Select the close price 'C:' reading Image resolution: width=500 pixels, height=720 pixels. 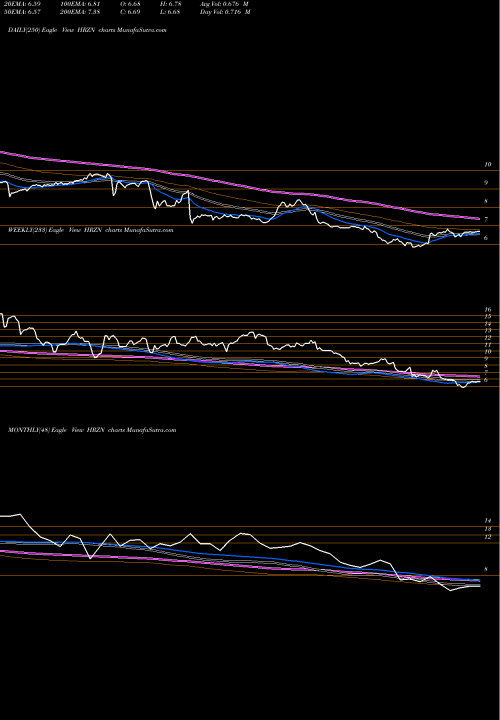(x=131, y=12)
